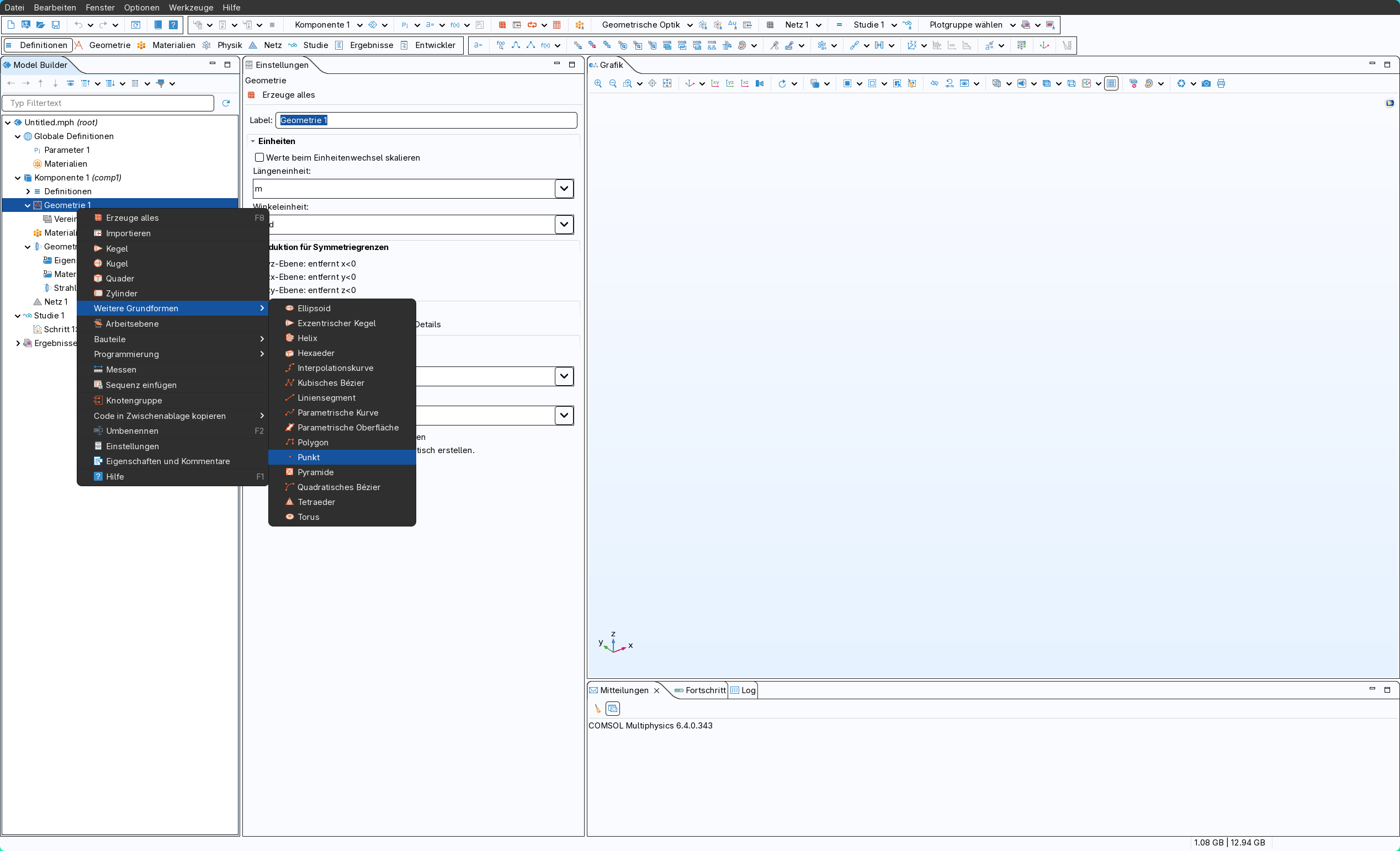Collapse the Einheiten section
The width and height of the screenshot is (1400, 851).
click(x=253, y=141)
